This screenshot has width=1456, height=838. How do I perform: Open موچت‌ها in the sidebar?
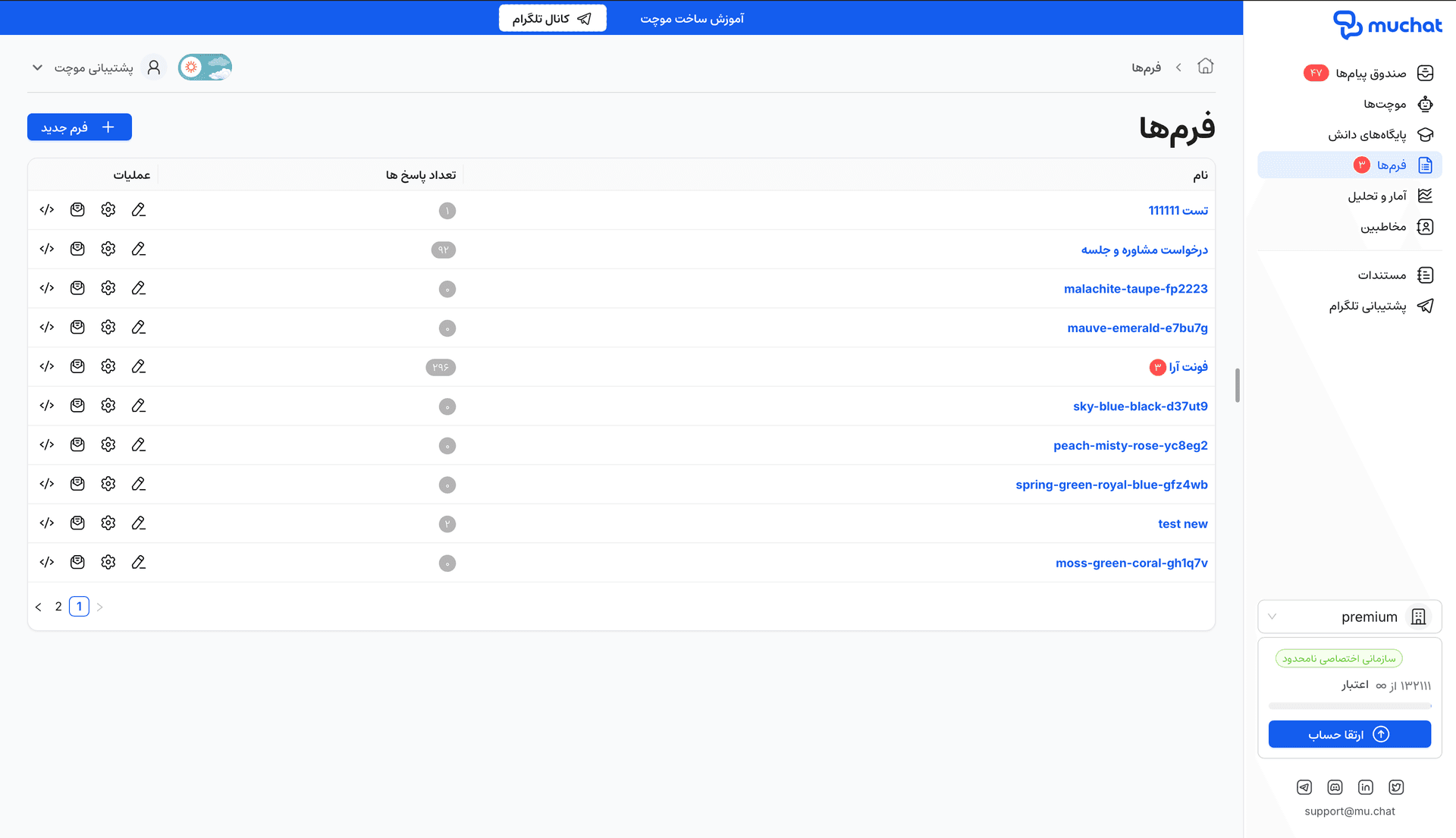[1349, 104]
